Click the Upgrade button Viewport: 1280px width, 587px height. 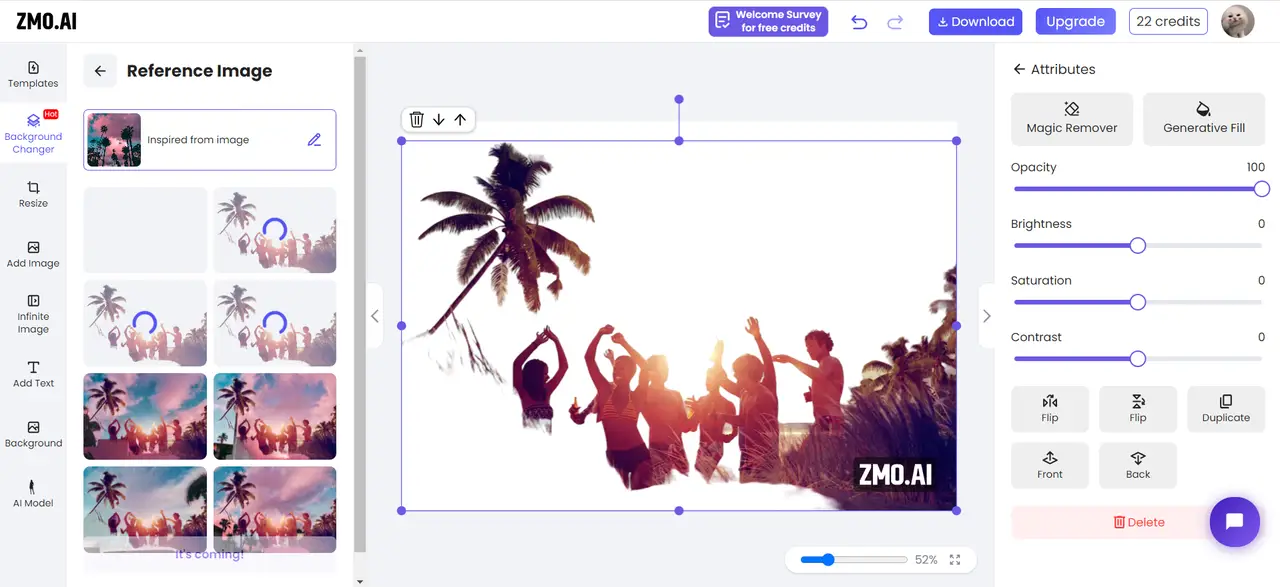[x=1075, y=21]
